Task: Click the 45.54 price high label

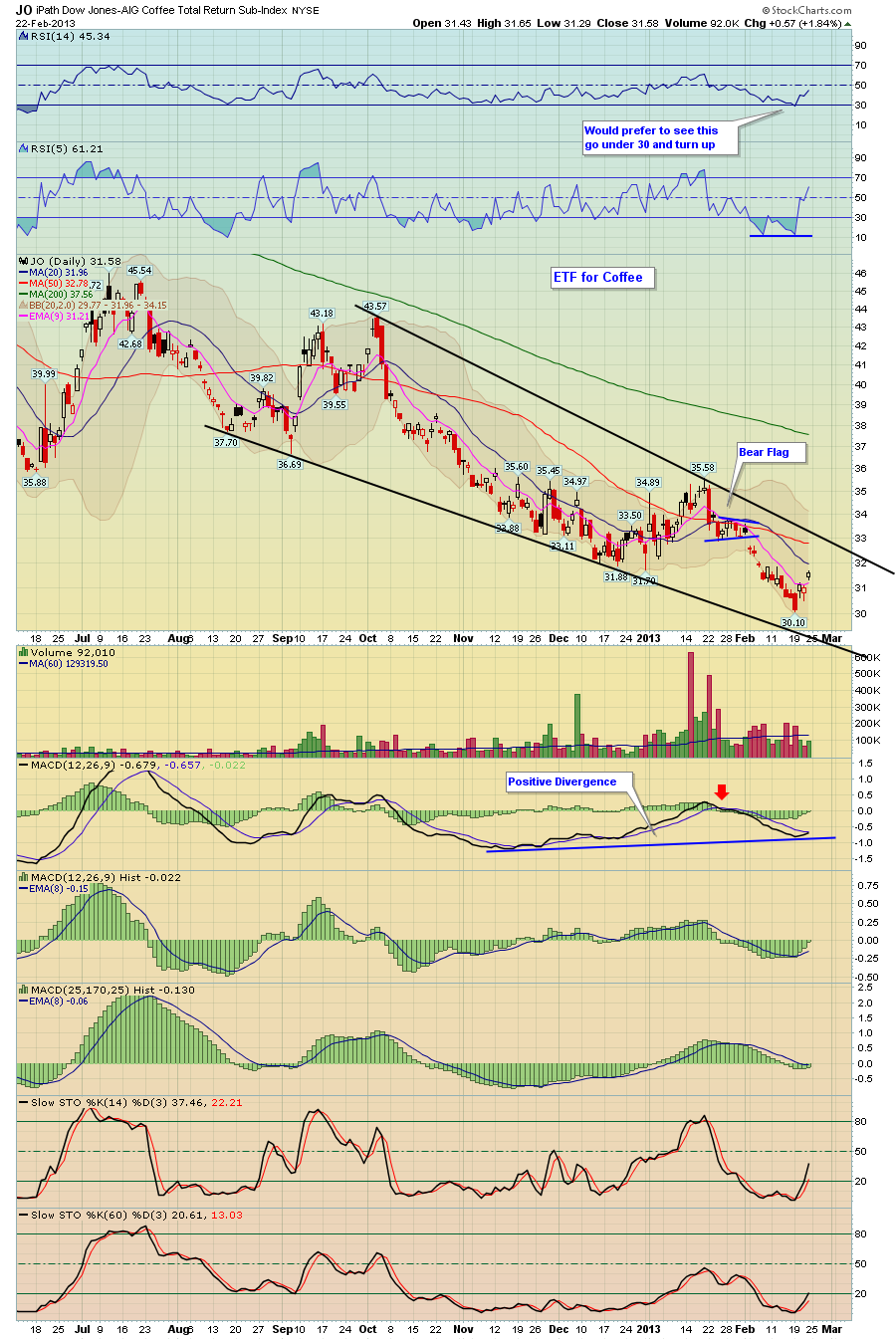Action: click(x=139, y=271)
